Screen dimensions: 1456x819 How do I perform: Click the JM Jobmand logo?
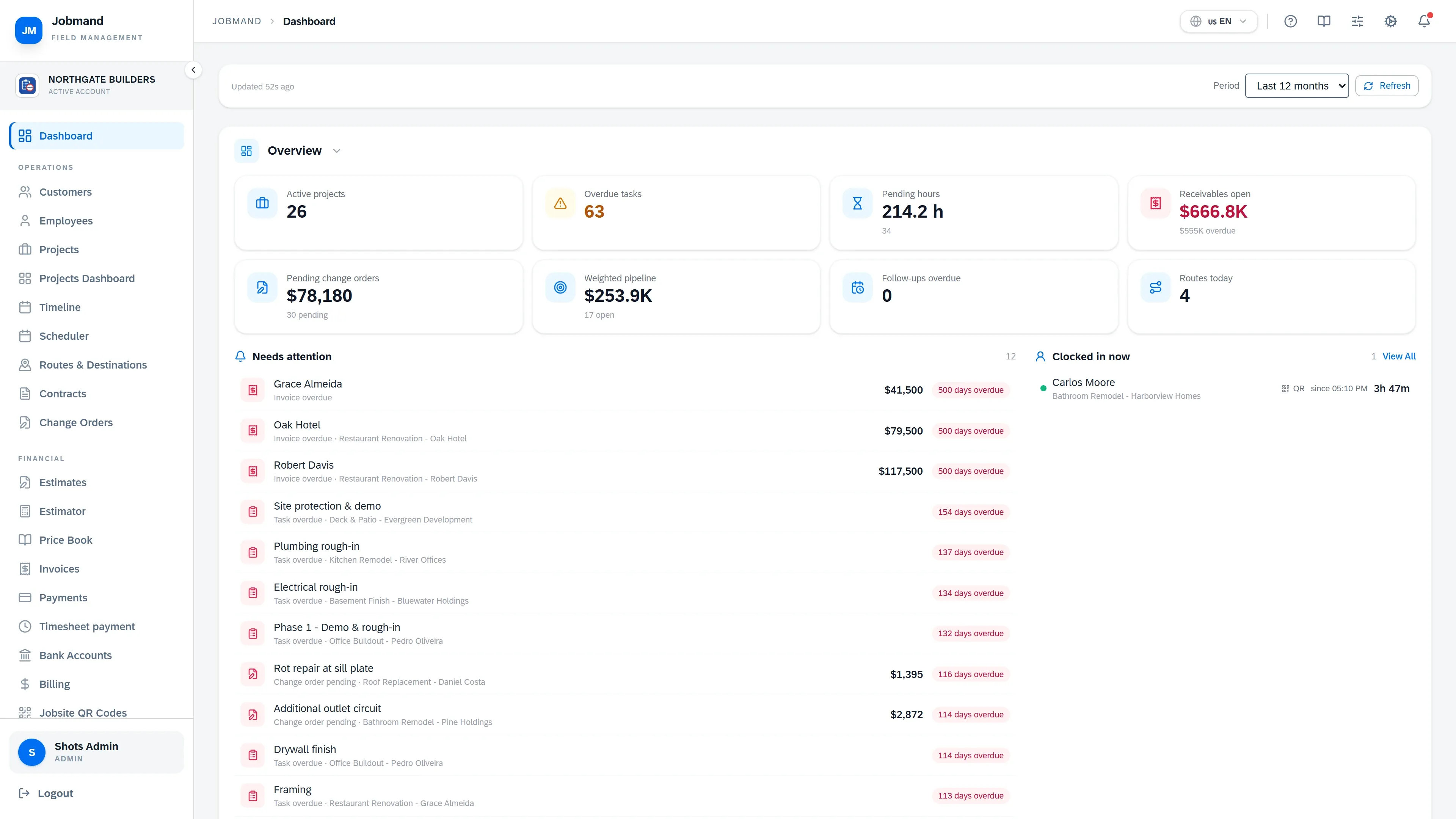click(x=29, y=30)
